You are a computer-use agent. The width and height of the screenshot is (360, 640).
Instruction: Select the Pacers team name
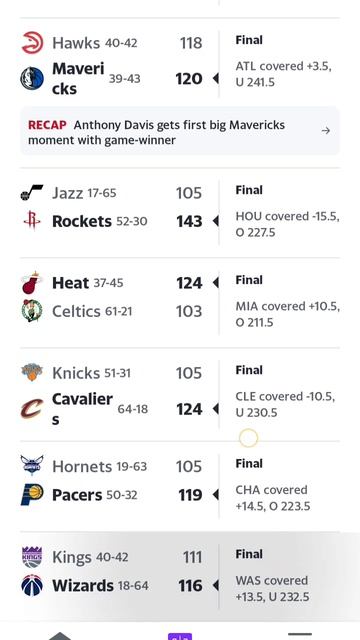[x=77, y=495]
